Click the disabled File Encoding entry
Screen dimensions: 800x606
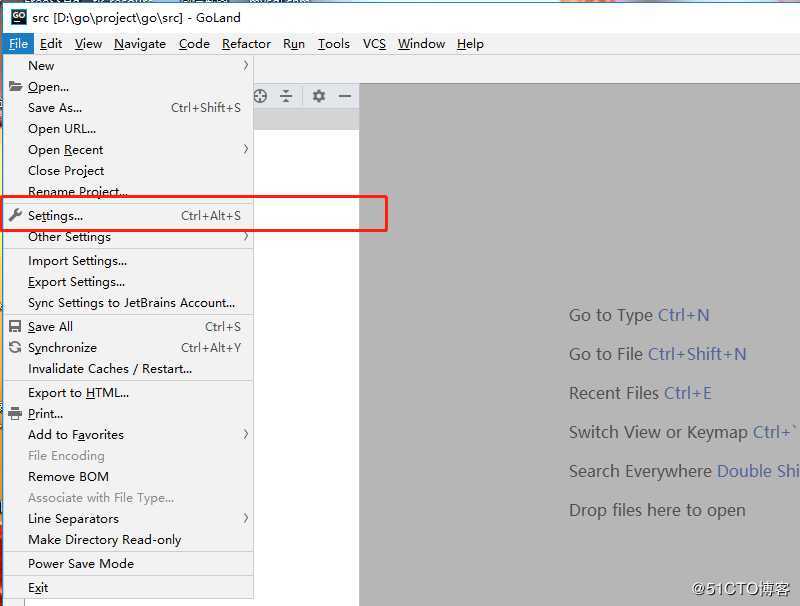tap(128, 455)
